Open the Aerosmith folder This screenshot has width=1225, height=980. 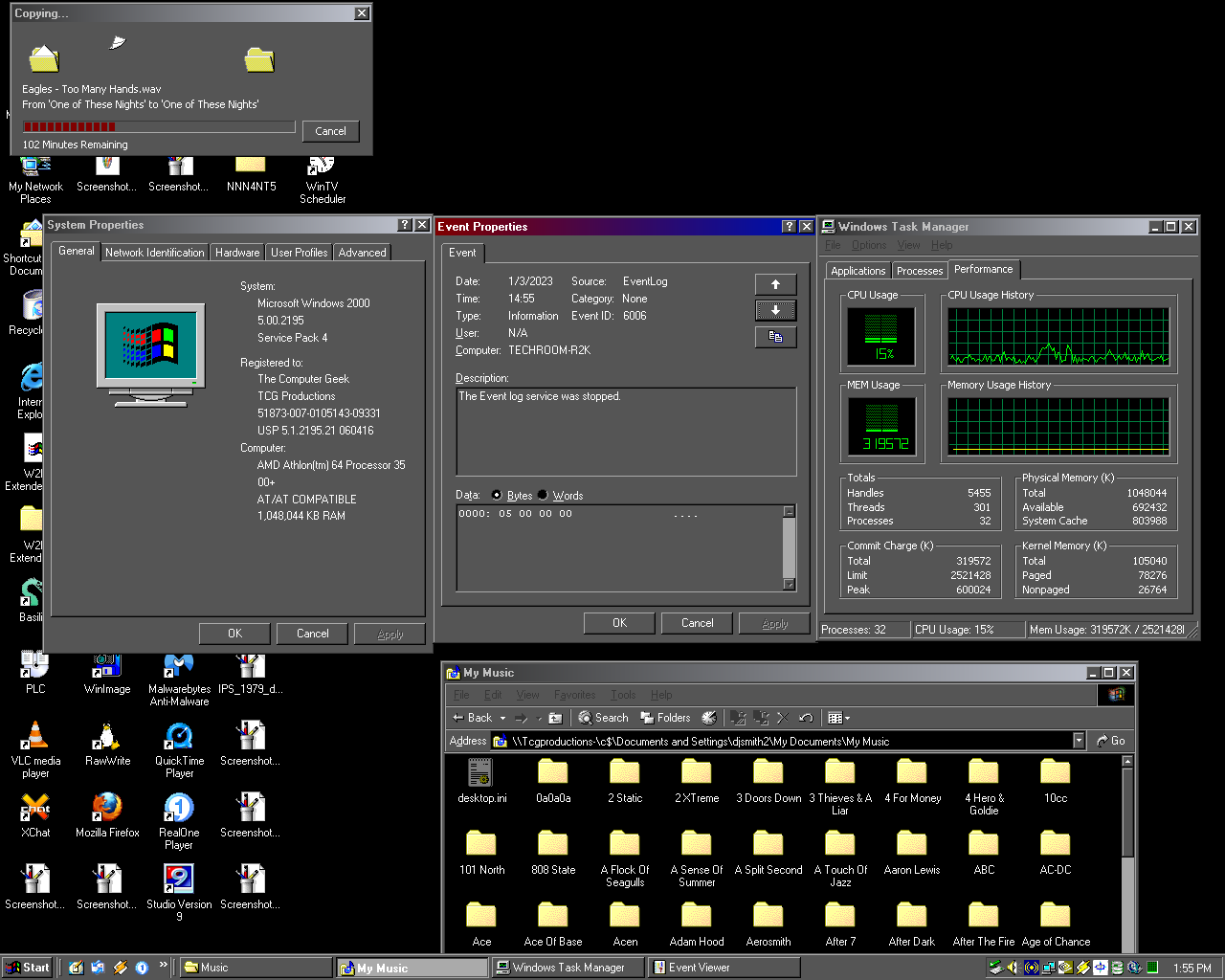pyautogui.click(x=768, y=916)
